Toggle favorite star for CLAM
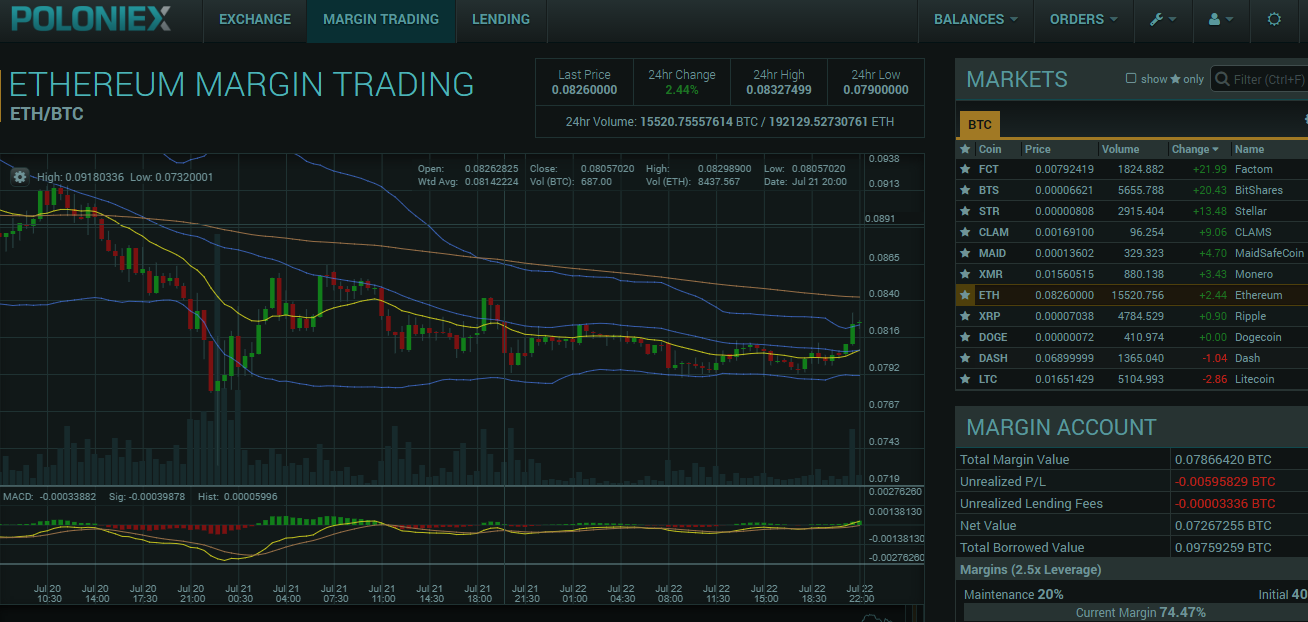1308x622 pixels. click(x=965, y=232)
